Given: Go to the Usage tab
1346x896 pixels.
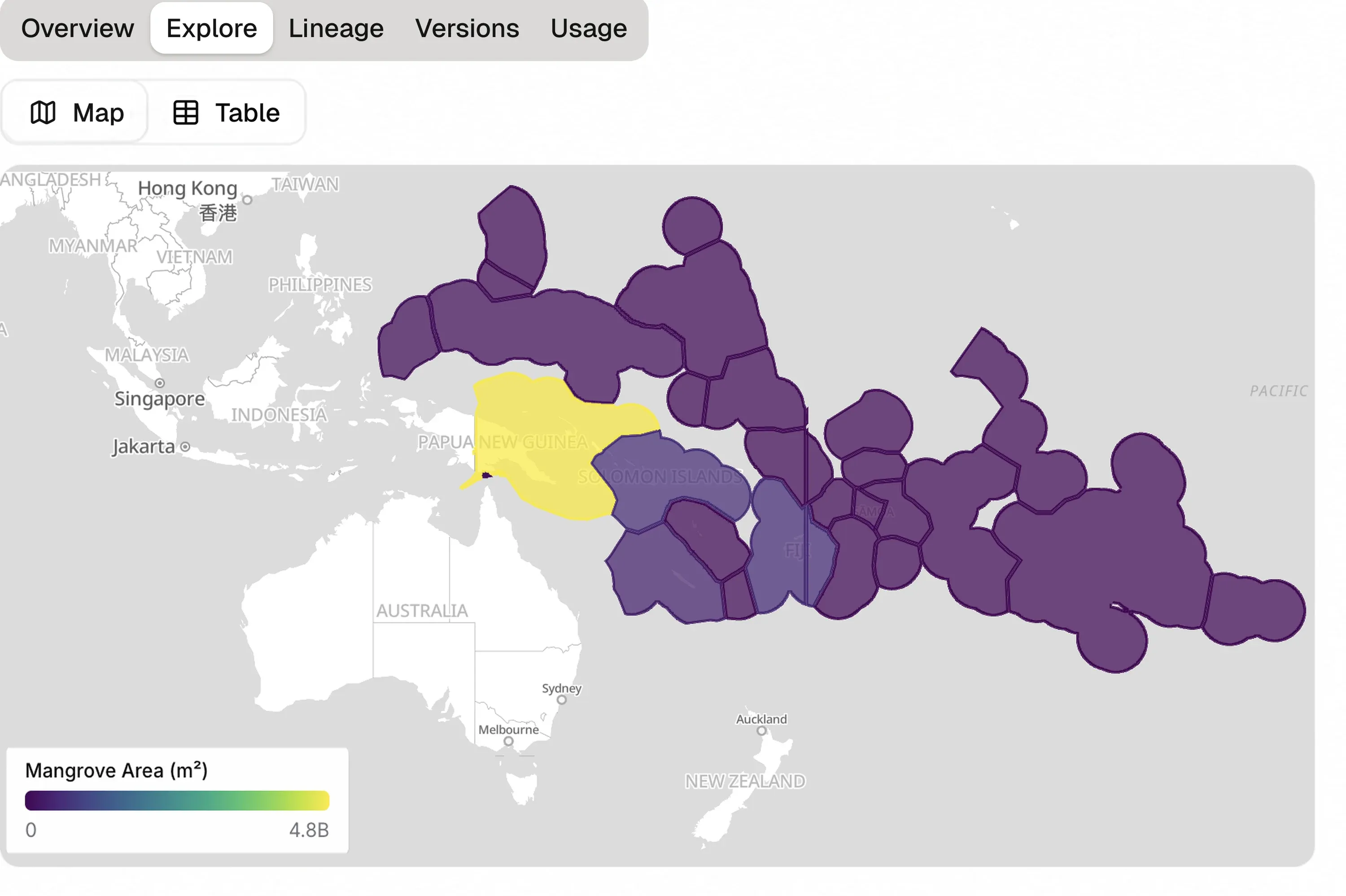Looking at the screenshot, I should (589, 28).
